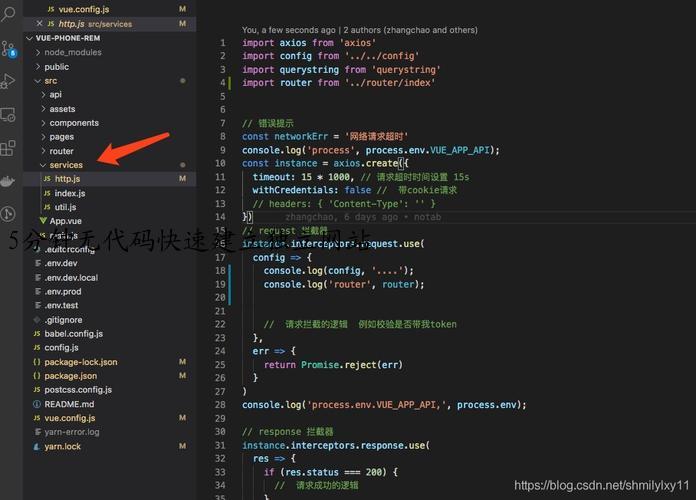Open the .gitignore file
The height and width of the screenshot is (500, 696).
63,320
